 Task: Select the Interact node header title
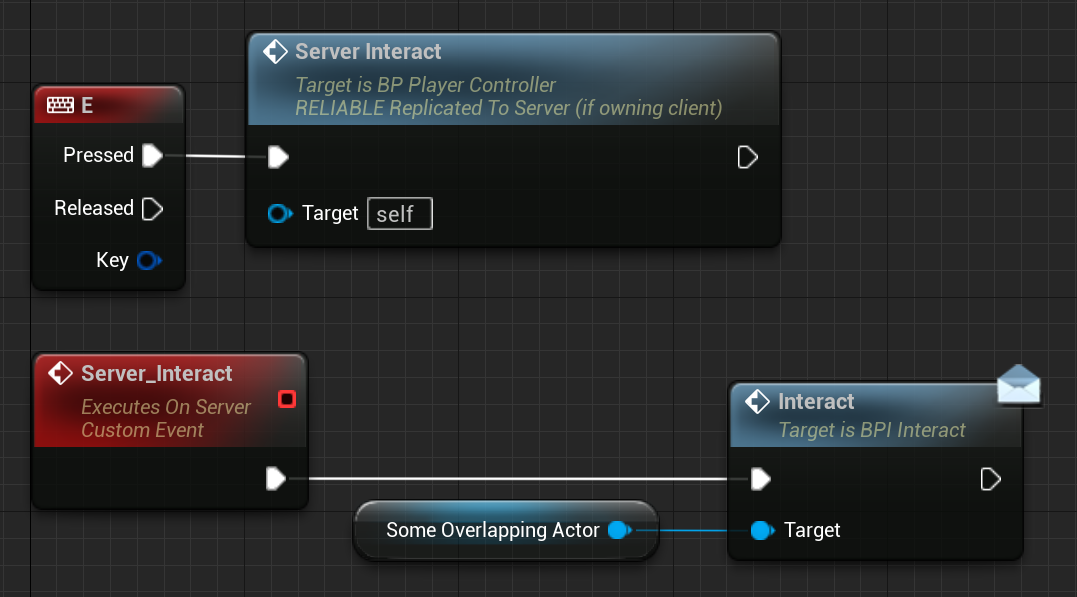pyautogui.click(x=816, y=401)
